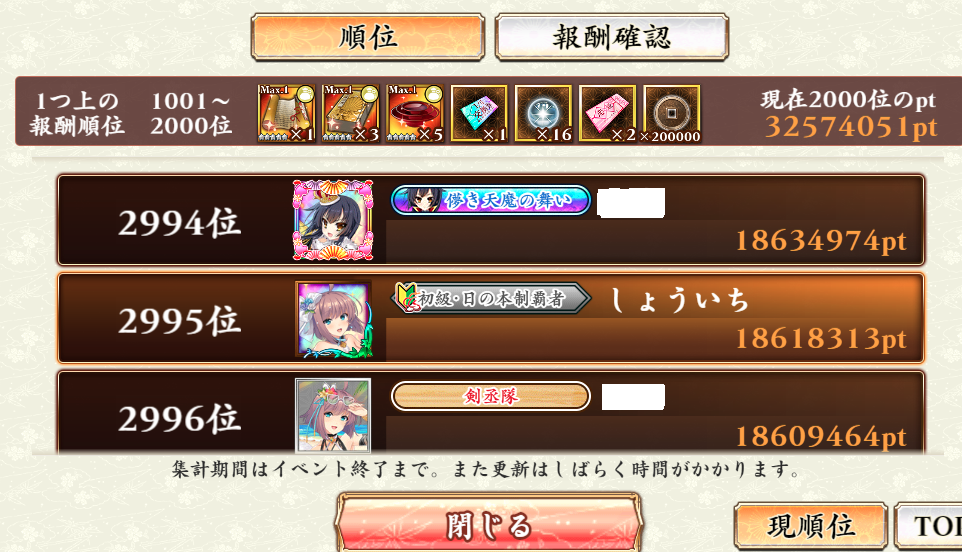Switch to the 順位 ranking tab
The image size is (962, 552).
click(367, 37)
